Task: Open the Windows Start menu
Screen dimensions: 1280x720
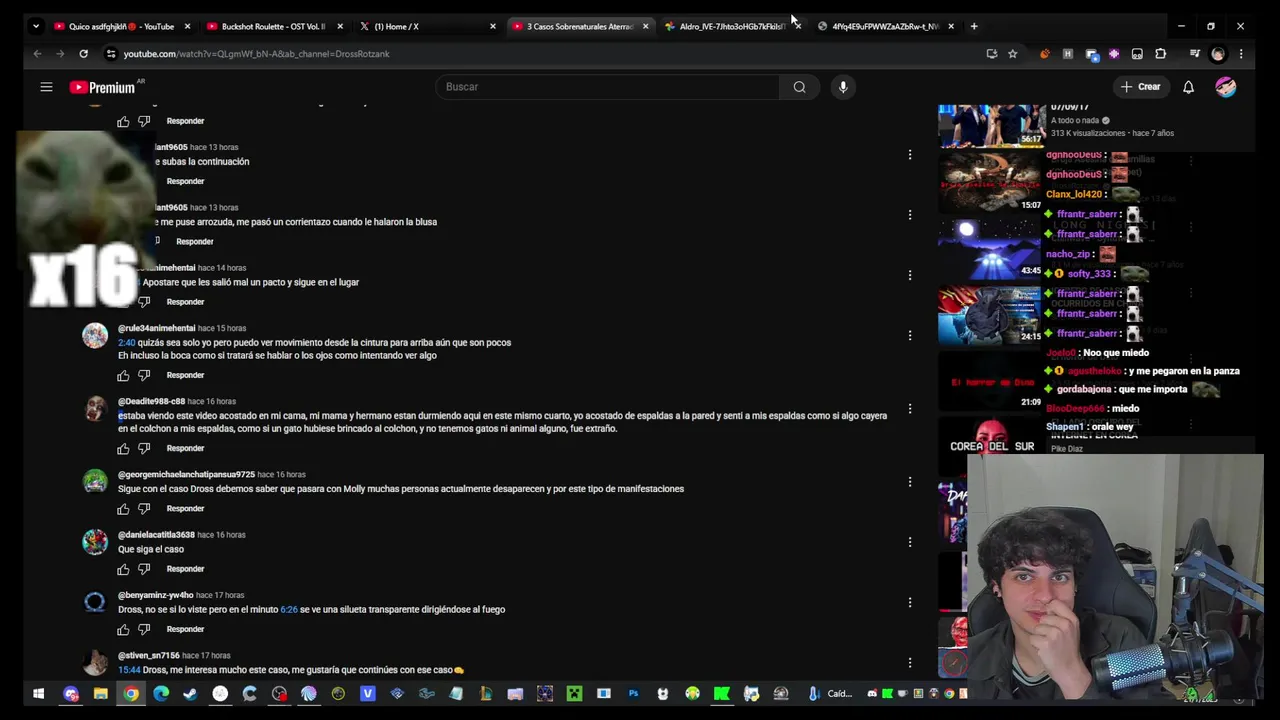Action: 38,693
